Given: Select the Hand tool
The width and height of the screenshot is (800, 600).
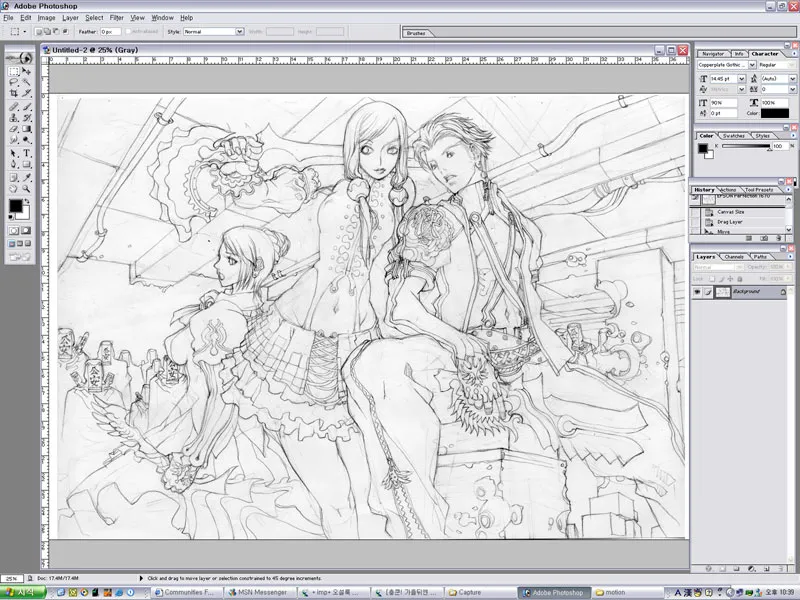Looking at the screenshot, I should coord(14,187).
